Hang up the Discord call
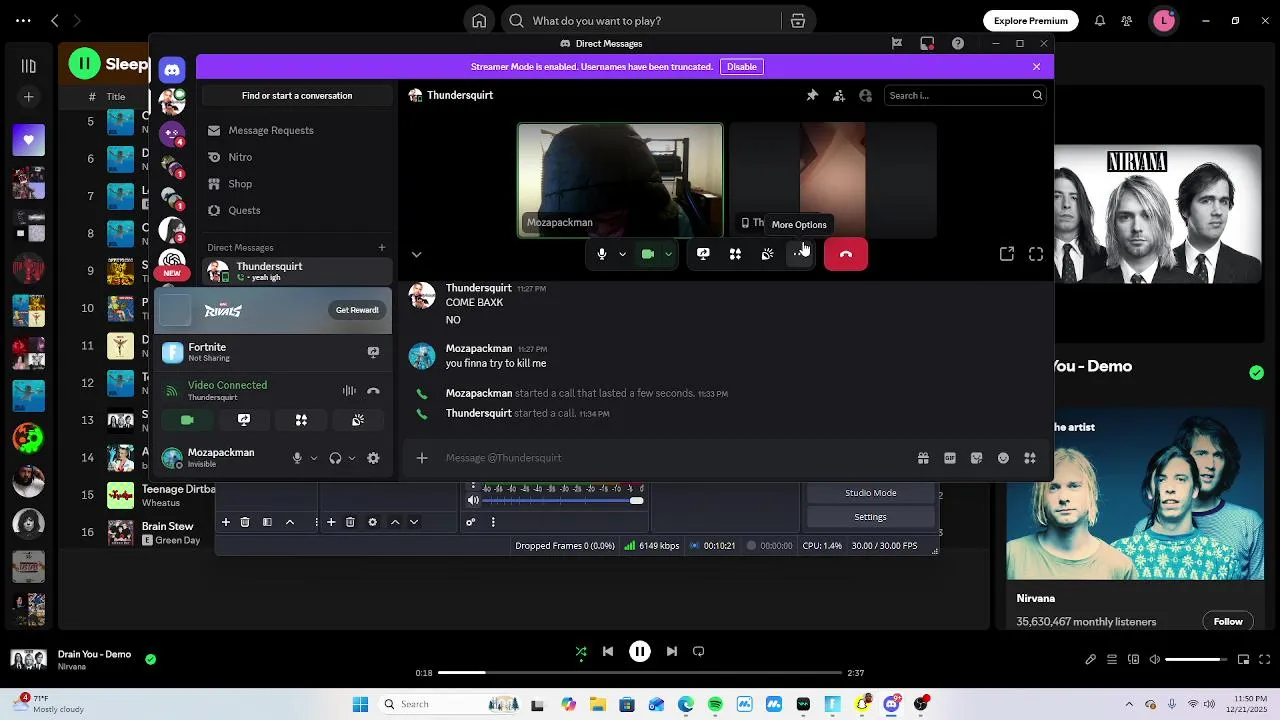 point(846,254)
